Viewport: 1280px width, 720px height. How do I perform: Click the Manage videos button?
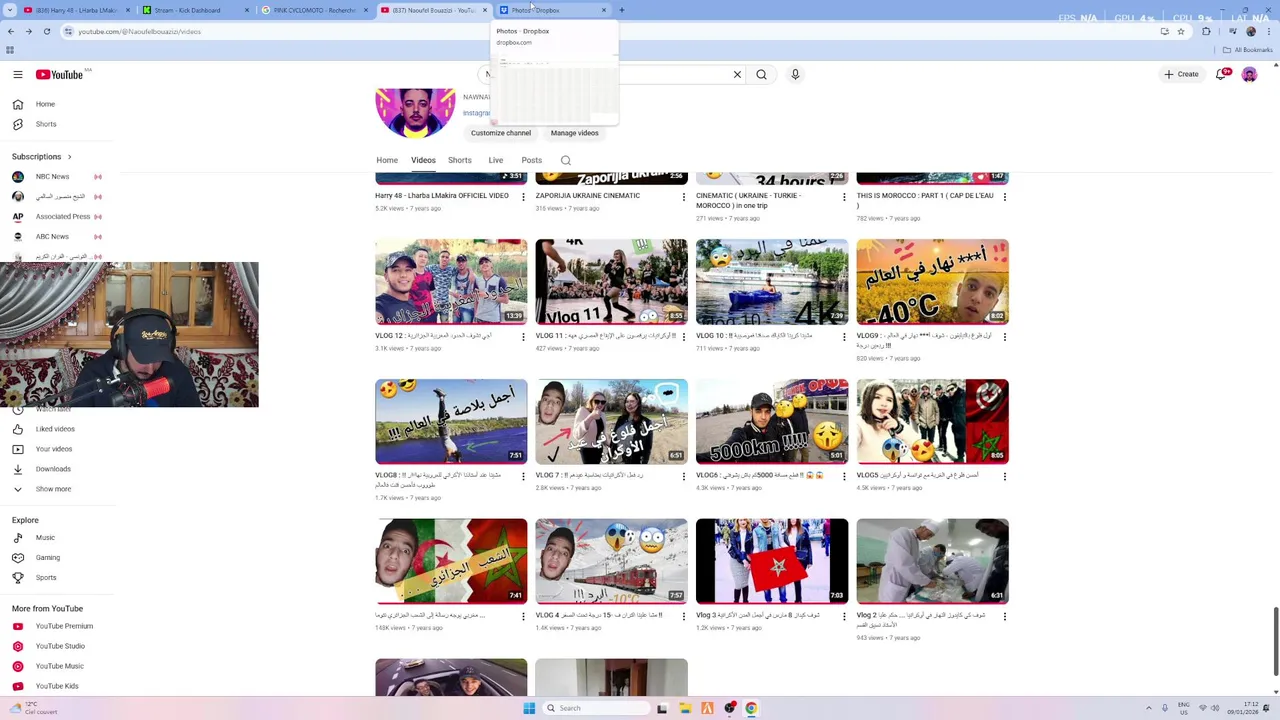[x=575, y=133]
